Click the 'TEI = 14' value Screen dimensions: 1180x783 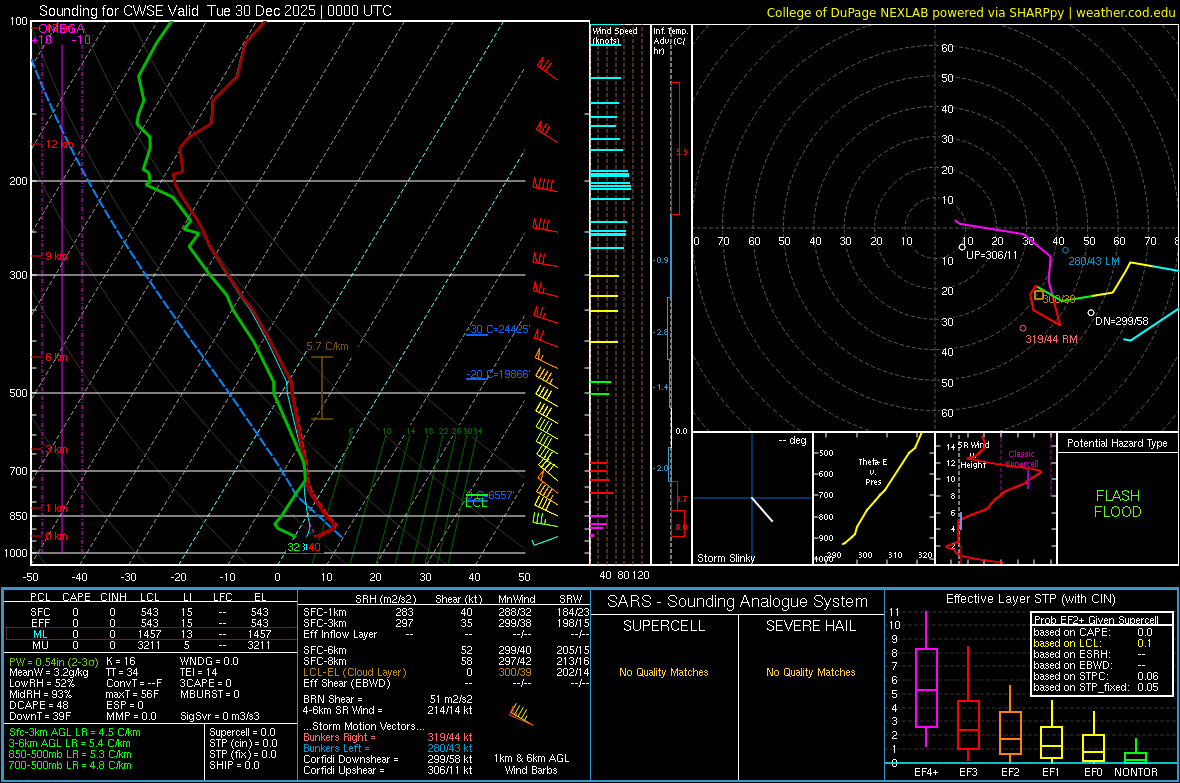tap(199, 672)
